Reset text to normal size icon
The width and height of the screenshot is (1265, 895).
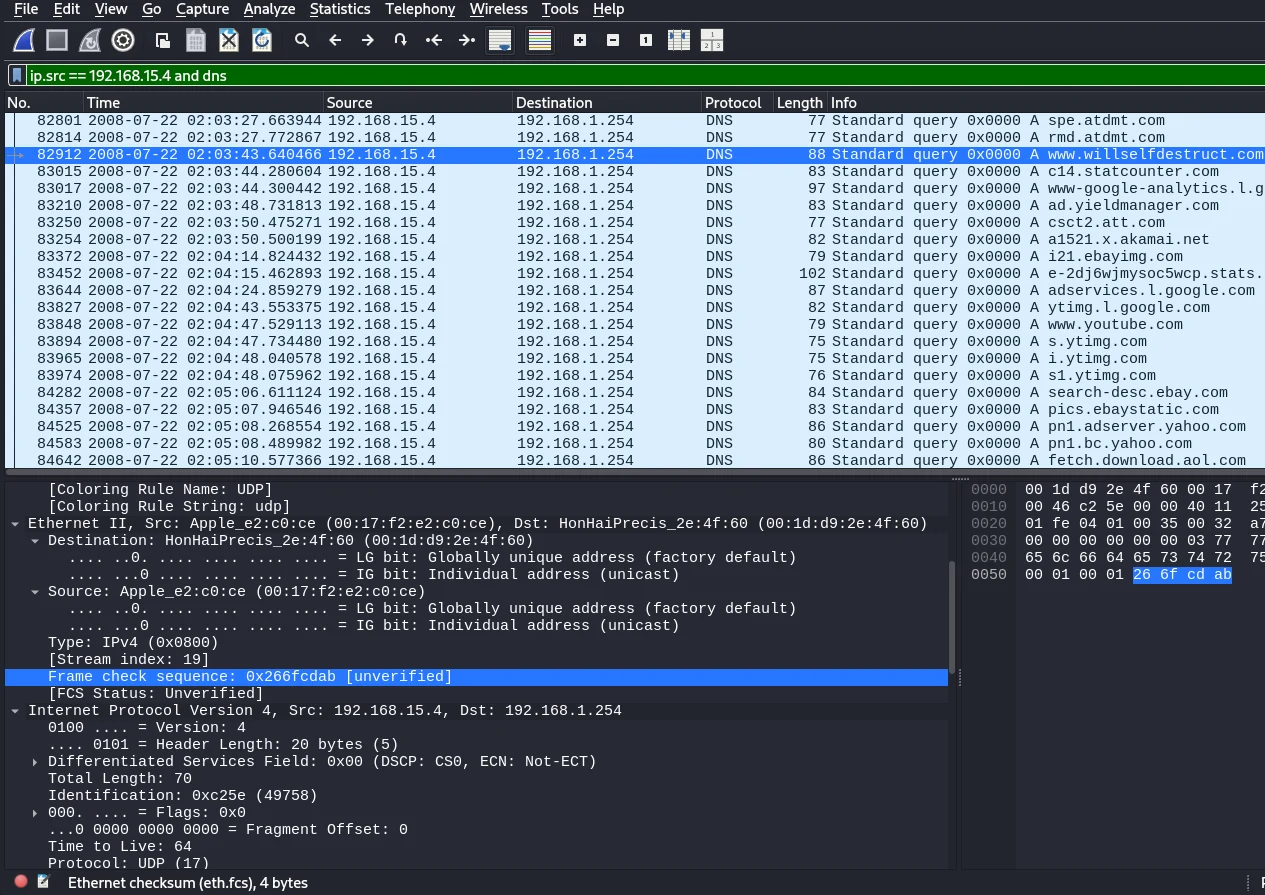tap(646, 40)
